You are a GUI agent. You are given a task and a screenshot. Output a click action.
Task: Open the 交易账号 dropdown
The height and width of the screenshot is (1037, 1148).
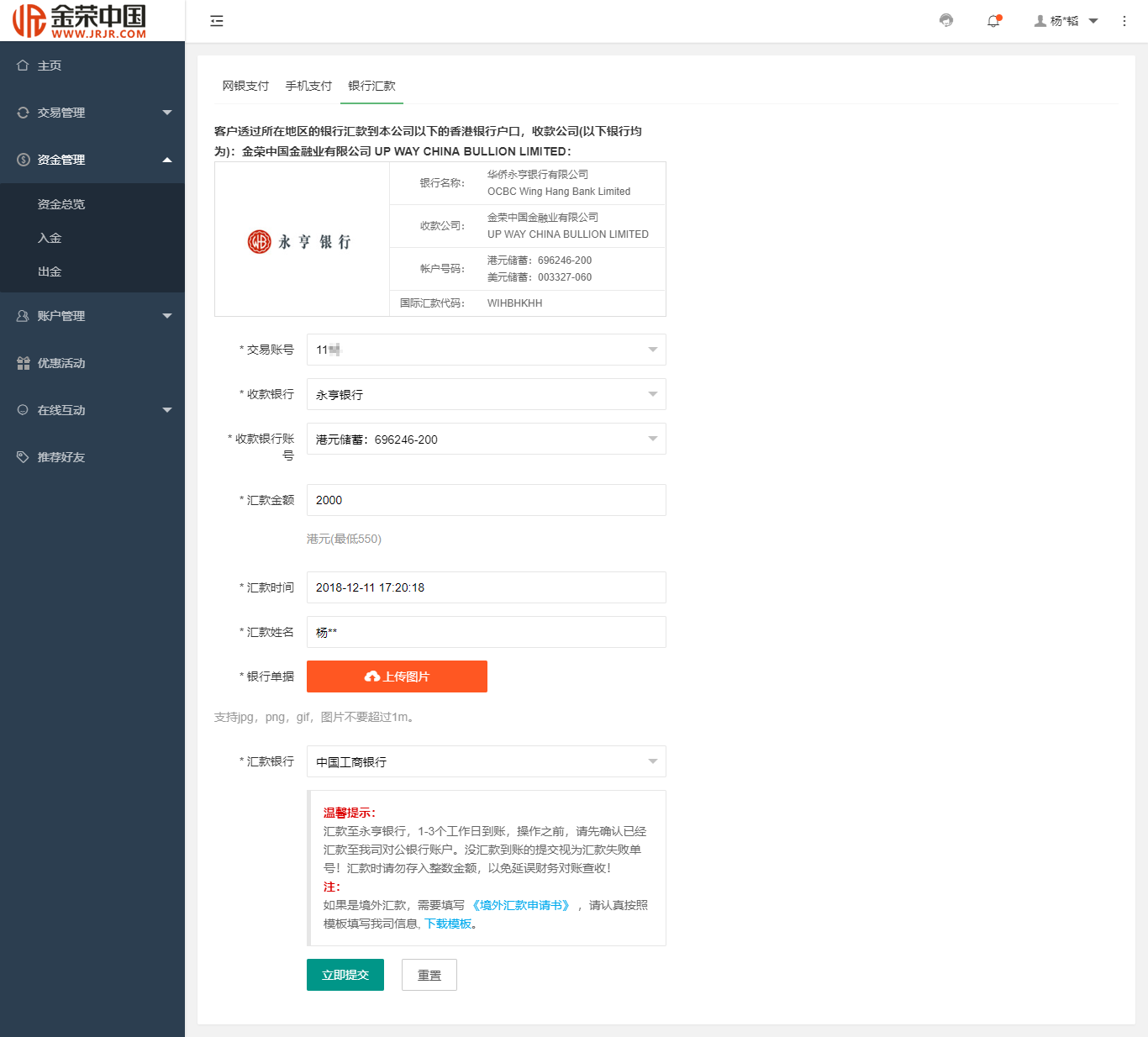tap(486, 350)
